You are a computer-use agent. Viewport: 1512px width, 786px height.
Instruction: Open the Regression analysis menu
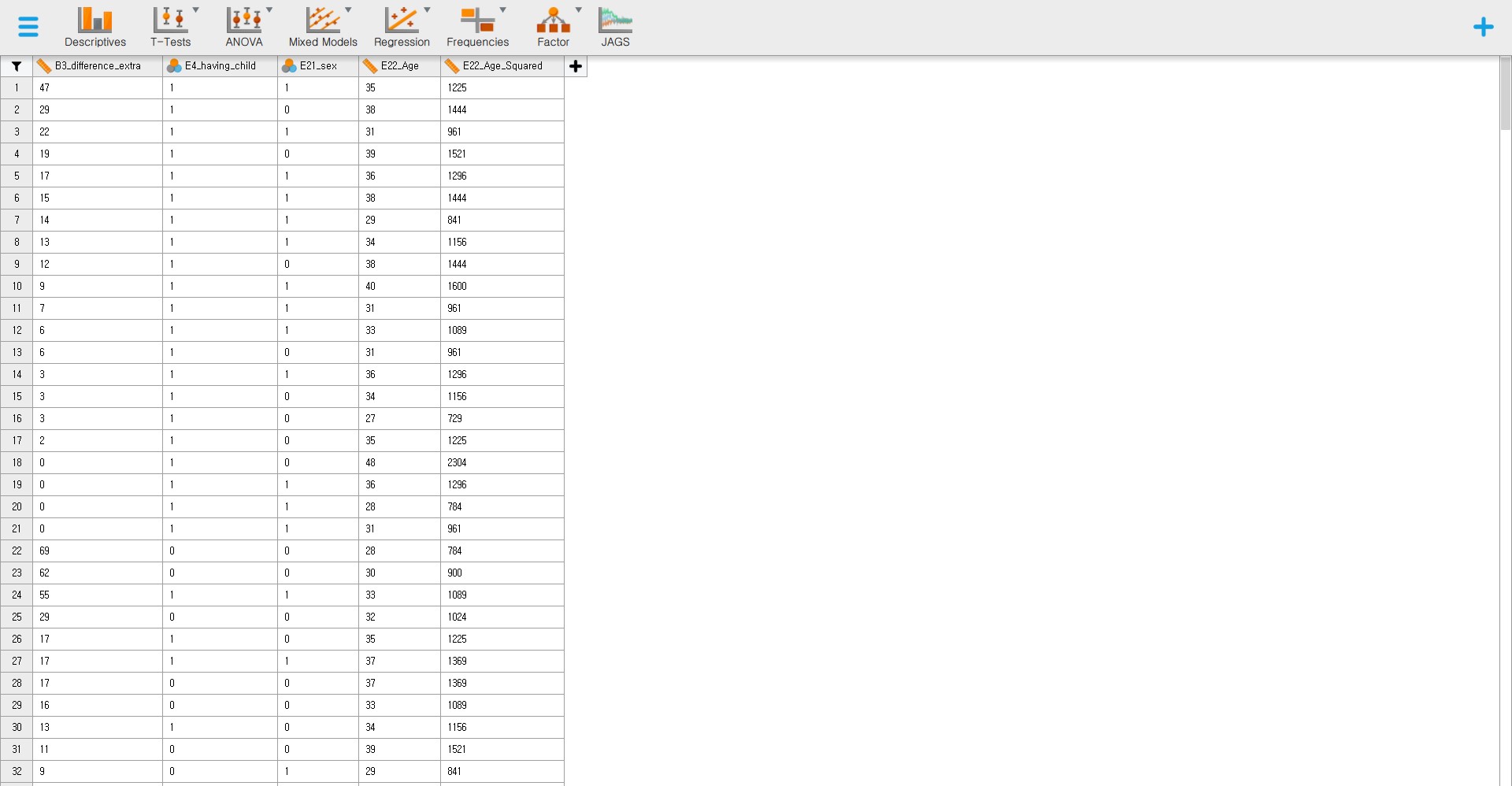pos(402,27)
